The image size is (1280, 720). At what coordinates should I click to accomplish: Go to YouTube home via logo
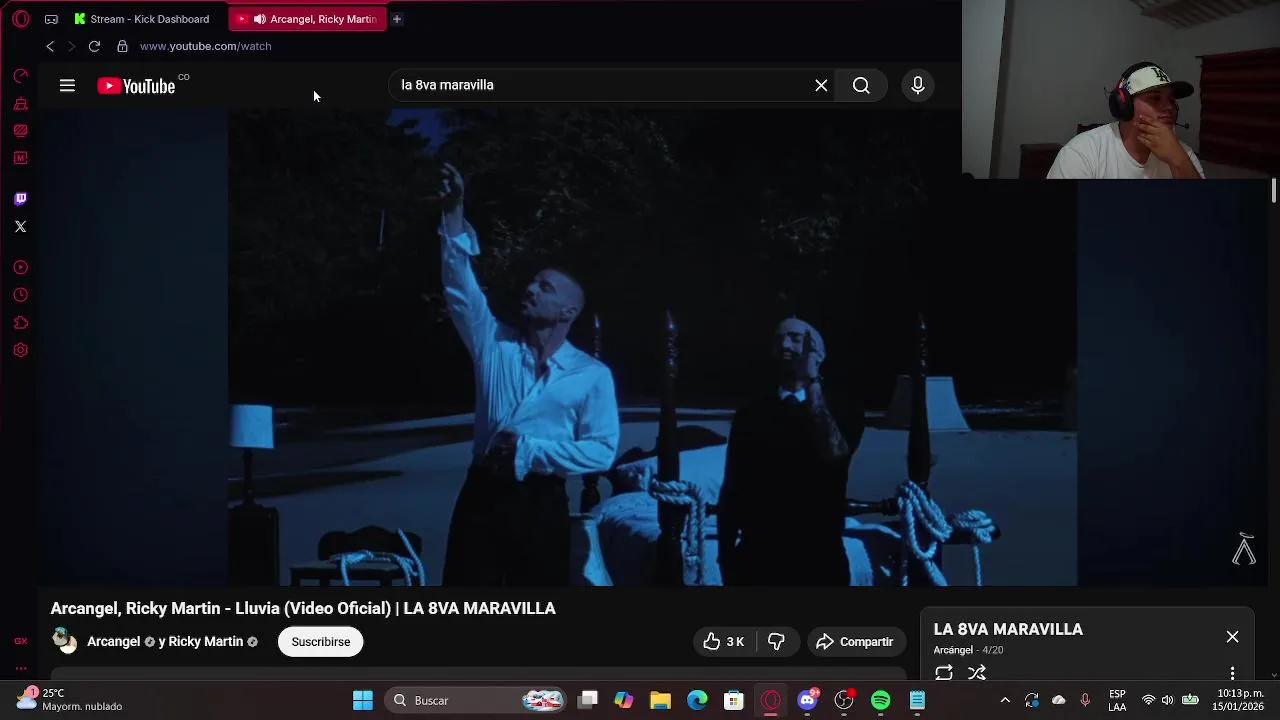tap(138, 86)
